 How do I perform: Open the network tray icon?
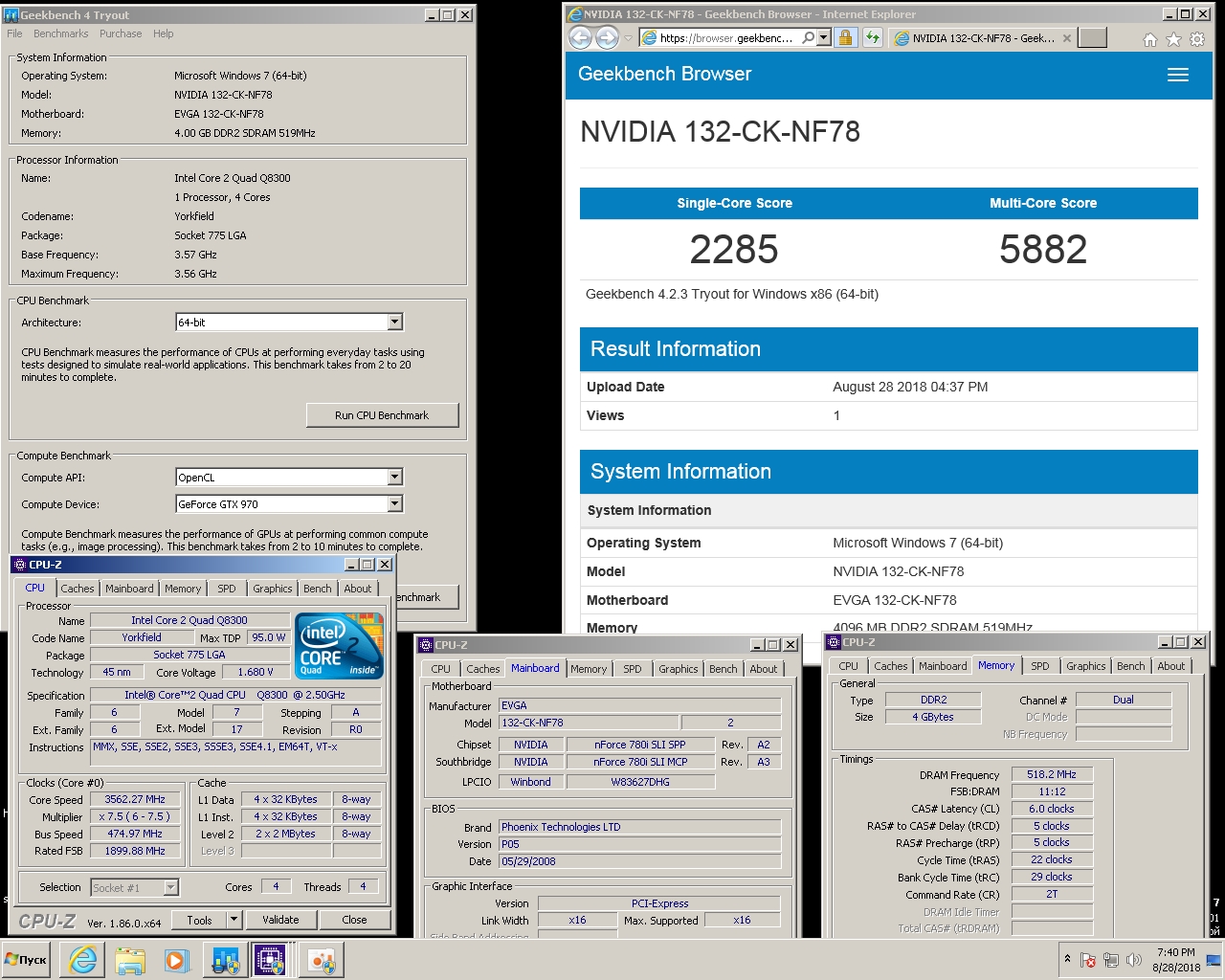tap(1111, 960)
